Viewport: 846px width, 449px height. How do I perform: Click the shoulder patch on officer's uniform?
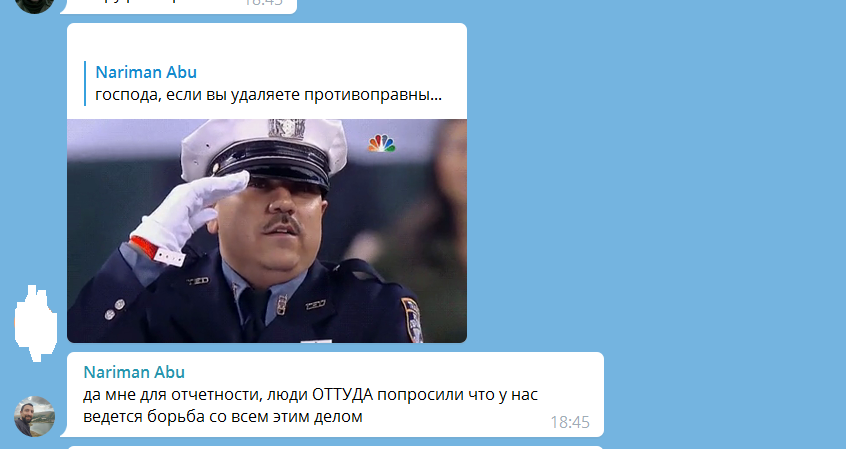(x=412, y=320)
